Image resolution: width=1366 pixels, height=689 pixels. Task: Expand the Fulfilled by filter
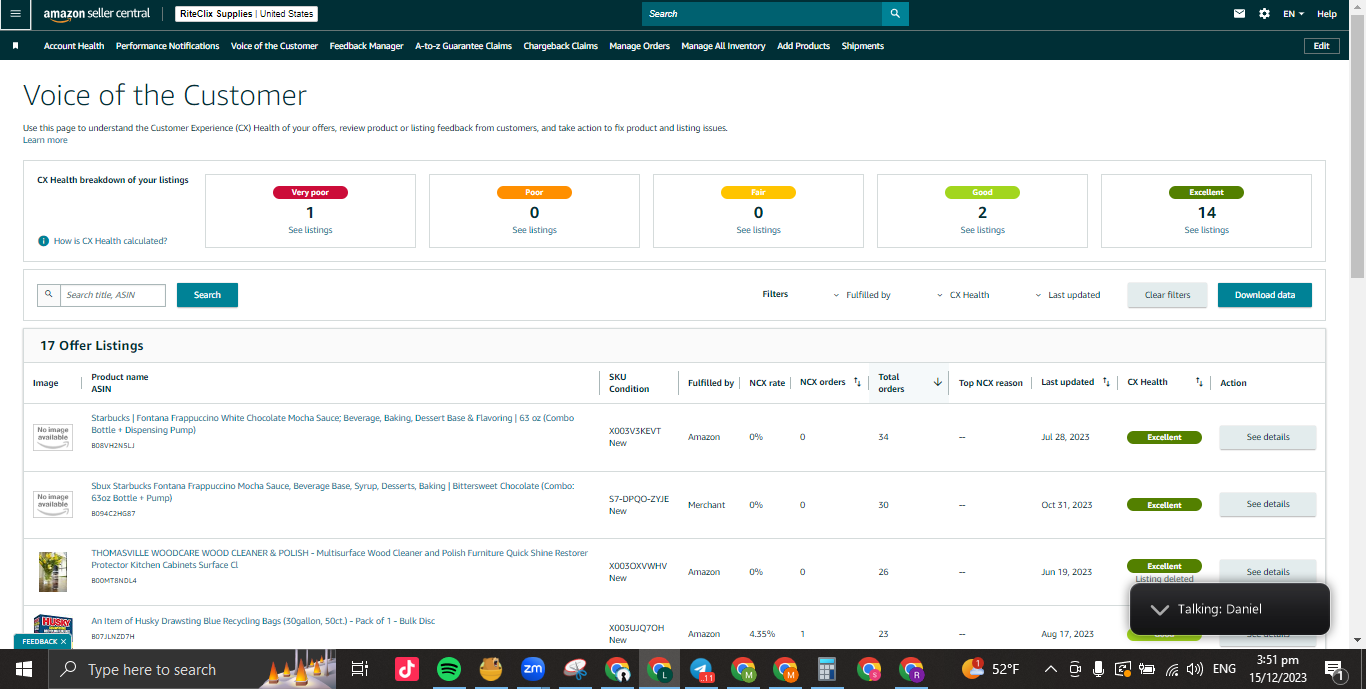coord(862,295)
